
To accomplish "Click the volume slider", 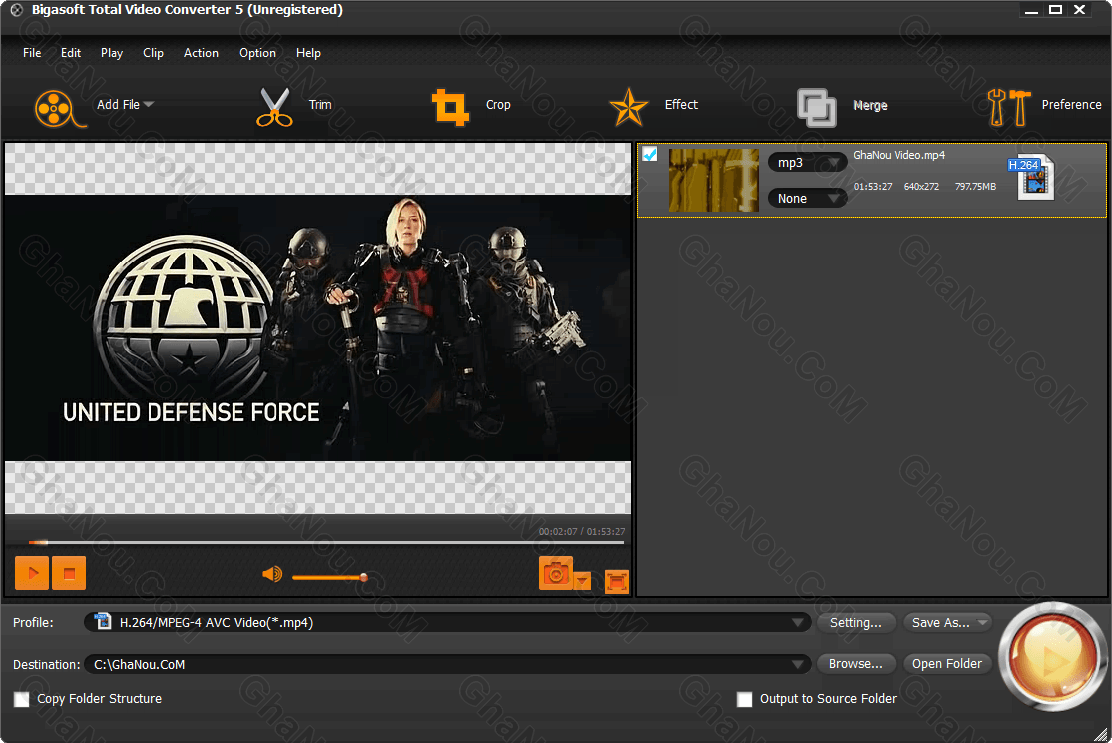I will tap(328, 577).
